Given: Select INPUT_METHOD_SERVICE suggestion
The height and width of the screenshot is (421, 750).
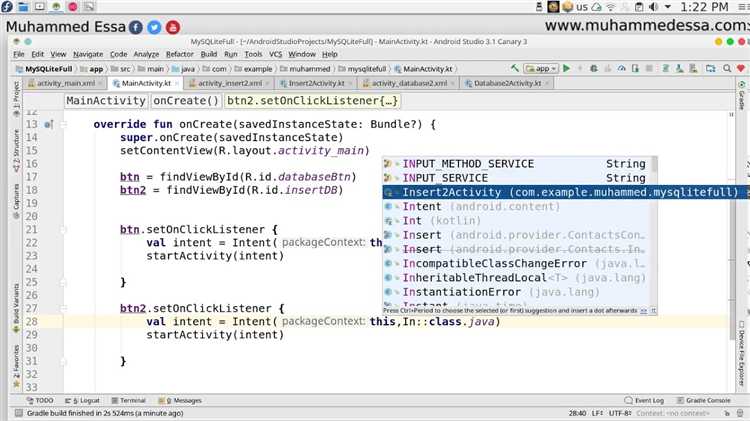Looking at the screenshot, I should [517, 164].
